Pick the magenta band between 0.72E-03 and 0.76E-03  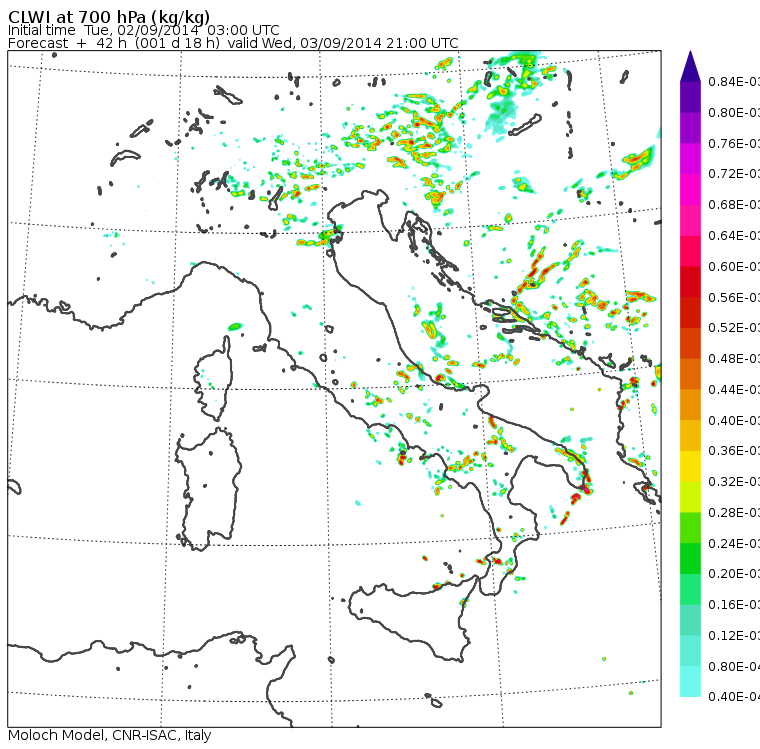point(690,159)
